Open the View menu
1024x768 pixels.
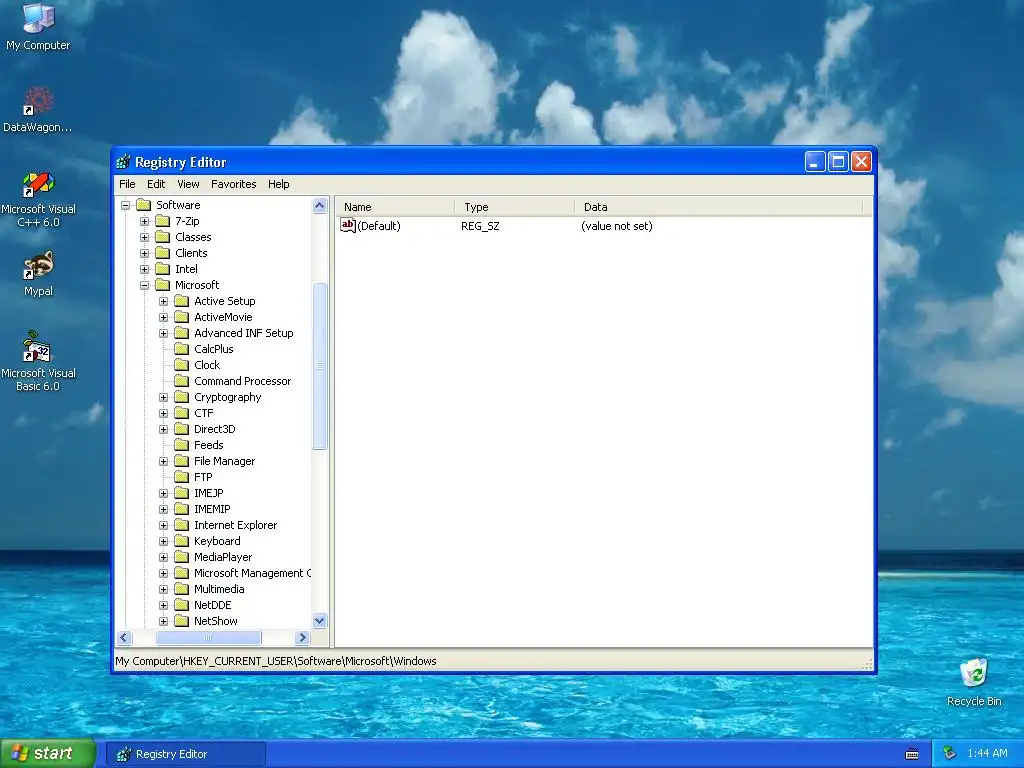pyautogui.click(x=188, y=184)
